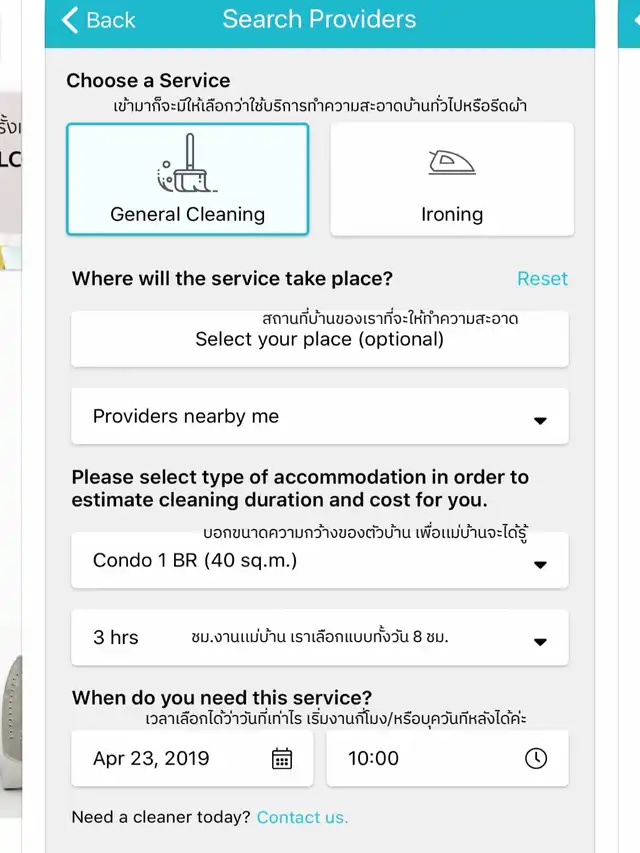The image size is (640, 853).
Task: Click the clock icon in time field
Action: point(536,758)
